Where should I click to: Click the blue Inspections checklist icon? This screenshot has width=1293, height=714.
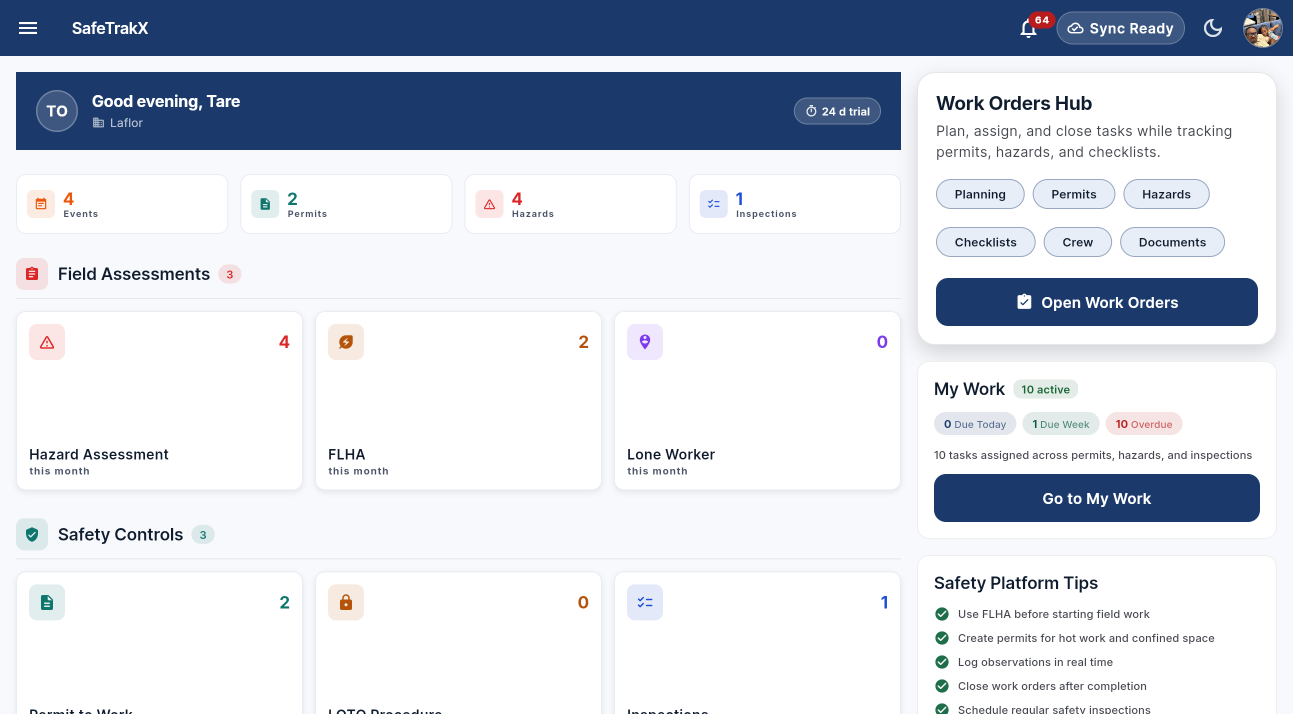point(714,204)
